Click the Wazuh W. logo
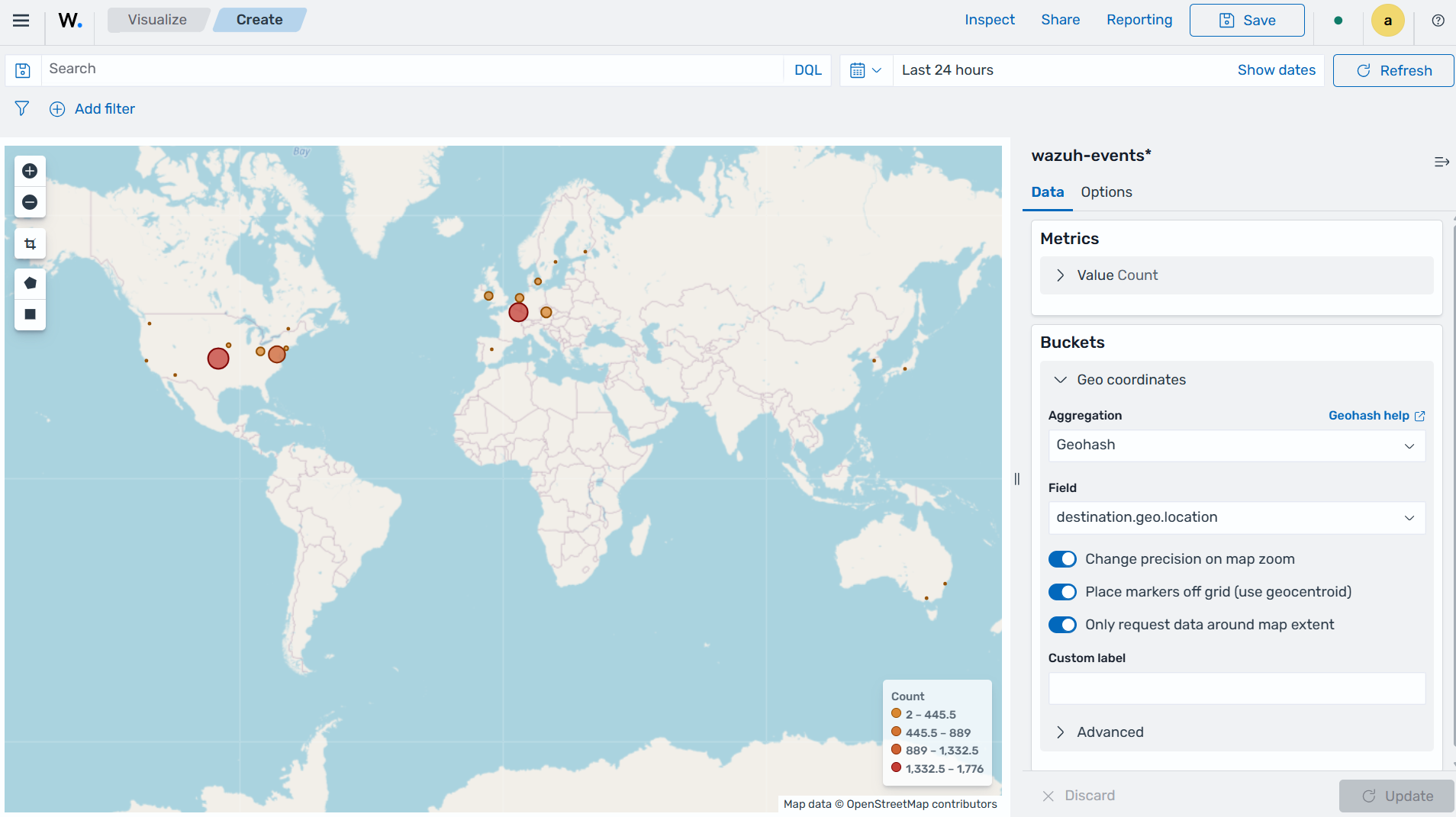 [x=70, y=21]
